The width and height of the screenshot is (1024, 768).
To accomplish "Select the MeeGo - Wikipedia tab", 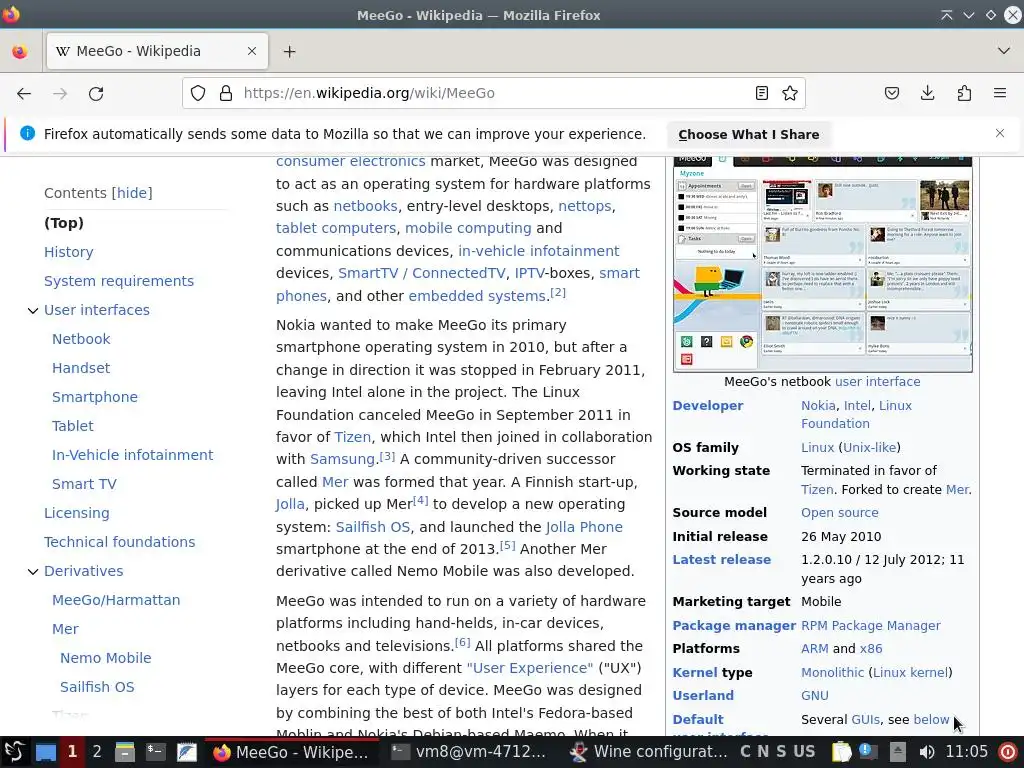I will point(157,51).
